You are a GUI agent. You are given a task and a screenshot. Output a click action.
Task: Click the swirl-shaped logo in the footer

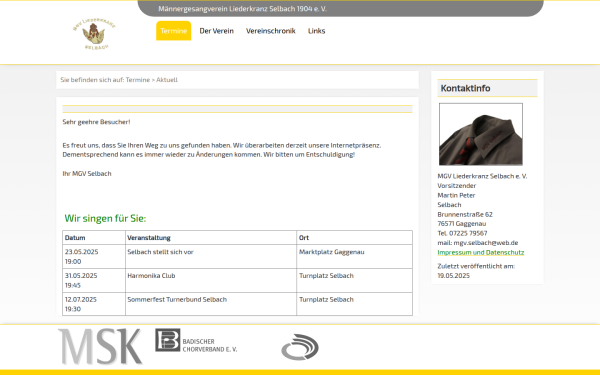(300, 347)
